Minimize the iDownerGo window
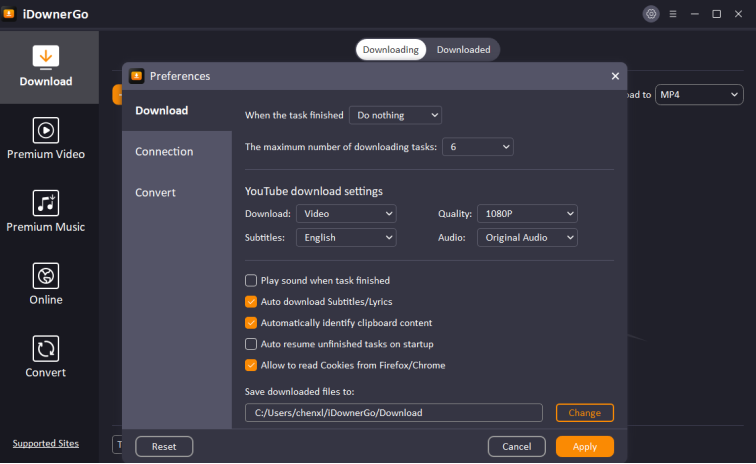 click(695, 14)
